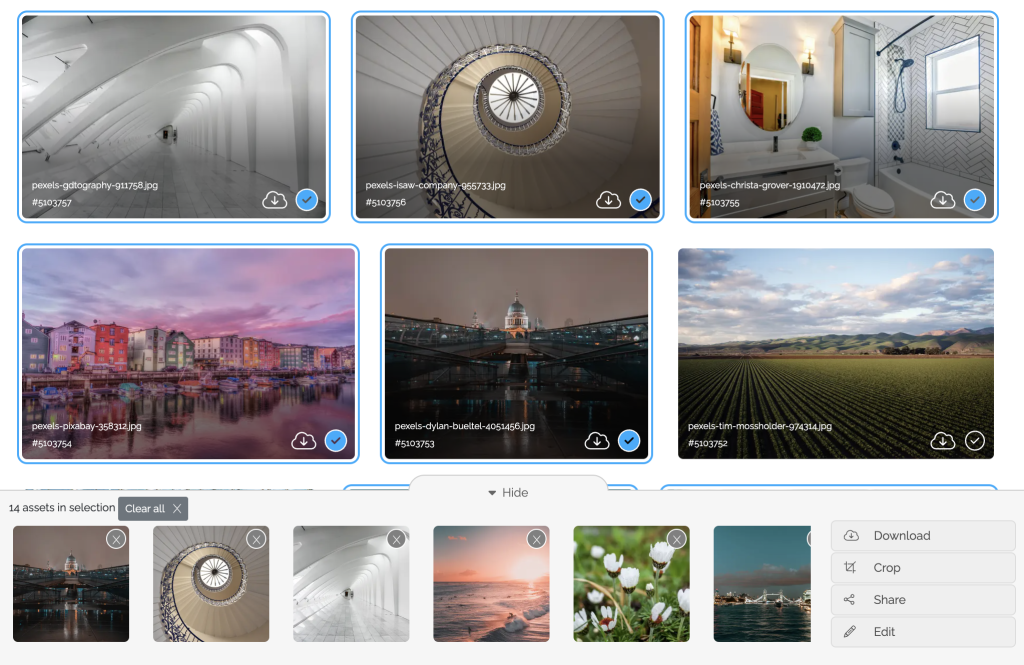Deselect pexels-isaw-company-955733.jpg checkmark
Screen dimensions: 1024x665
click(x=641, y=200)
